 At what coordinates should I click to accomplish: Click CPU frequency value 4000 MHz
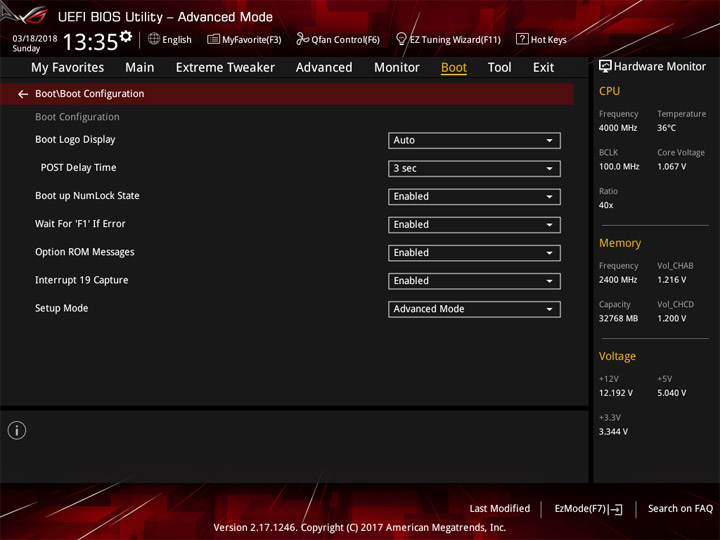coord(618,128)
